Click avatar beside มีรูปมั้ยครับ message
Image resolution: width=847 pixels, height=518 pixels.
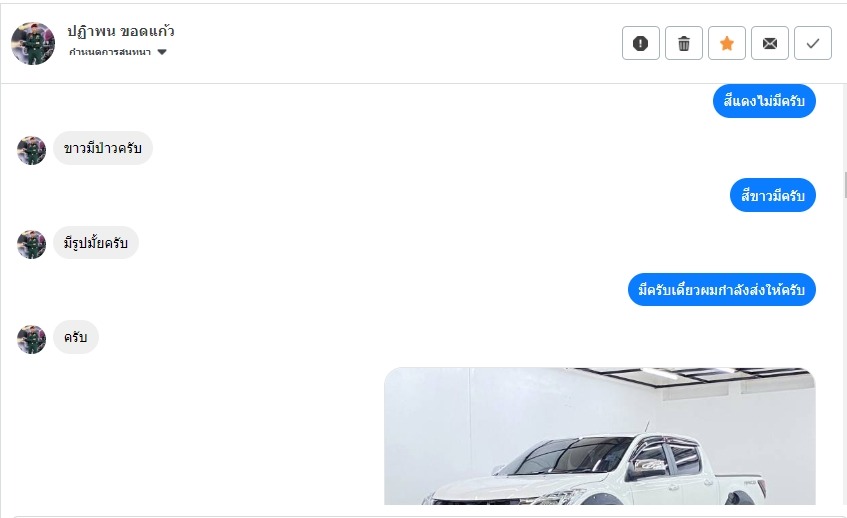[x=31, y=244]
